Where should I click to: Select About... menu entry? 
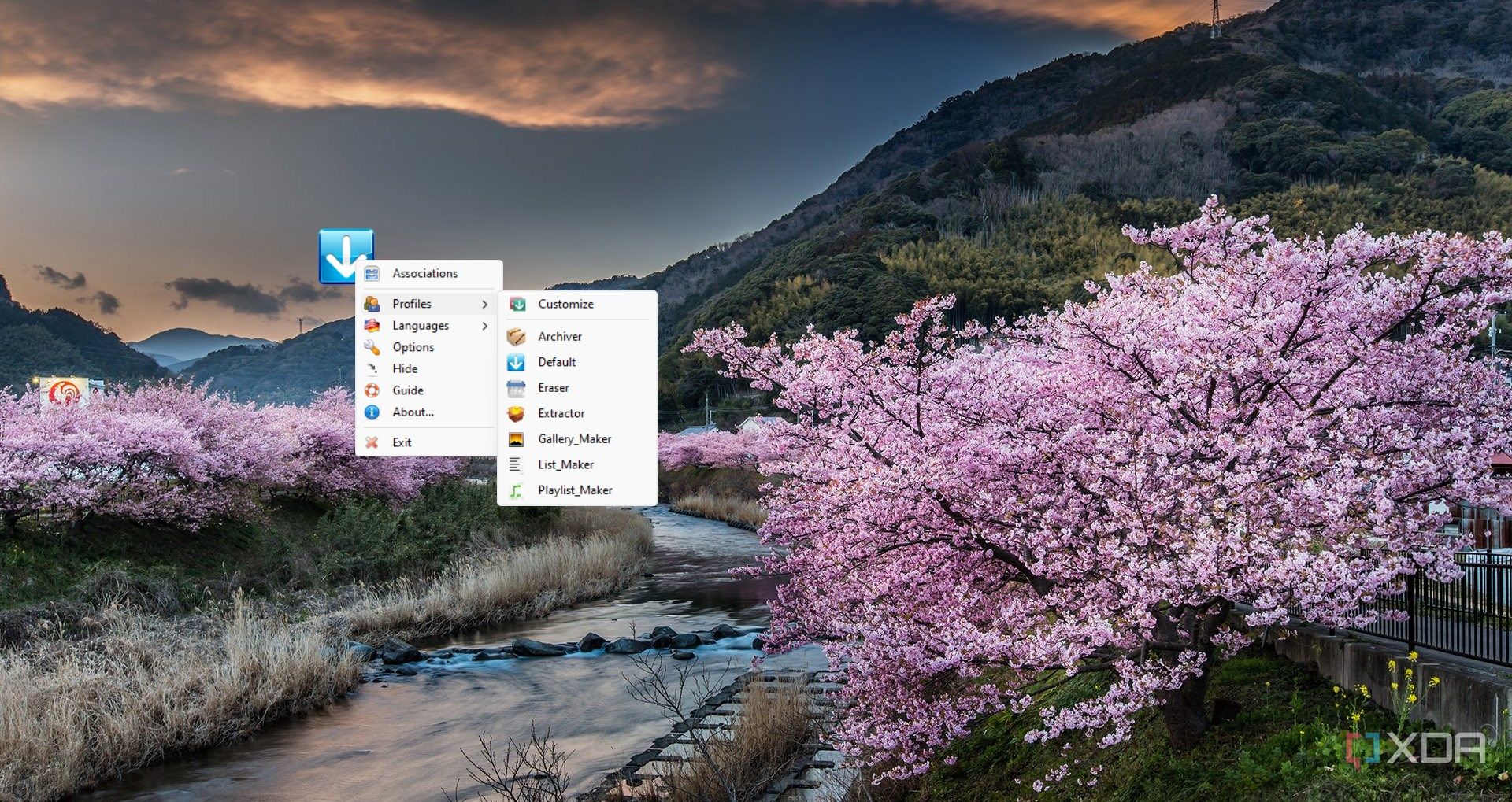[x=429, y=412]
